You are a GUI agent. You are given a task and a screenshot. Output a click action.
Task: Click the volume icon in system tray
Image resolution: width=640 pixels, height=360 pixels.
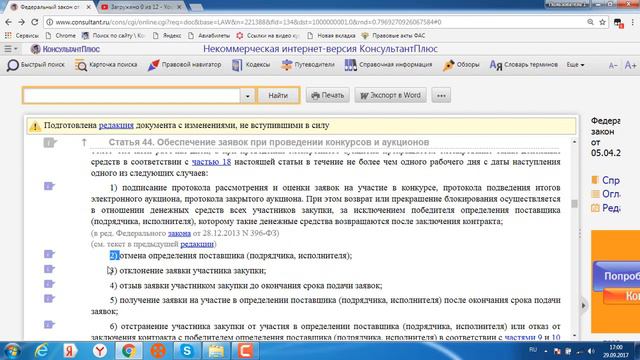click(x=591, y=351)
